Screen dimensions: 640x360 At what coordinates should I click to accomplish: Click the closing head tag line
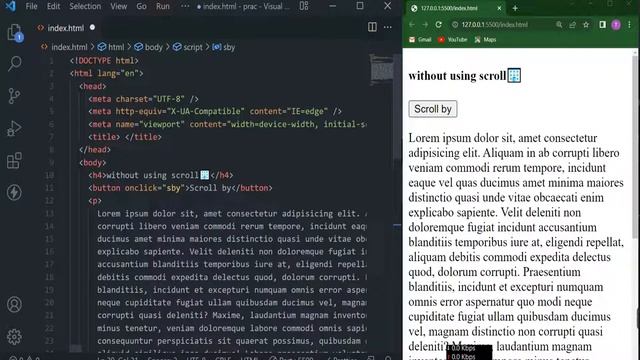point(95,150)
